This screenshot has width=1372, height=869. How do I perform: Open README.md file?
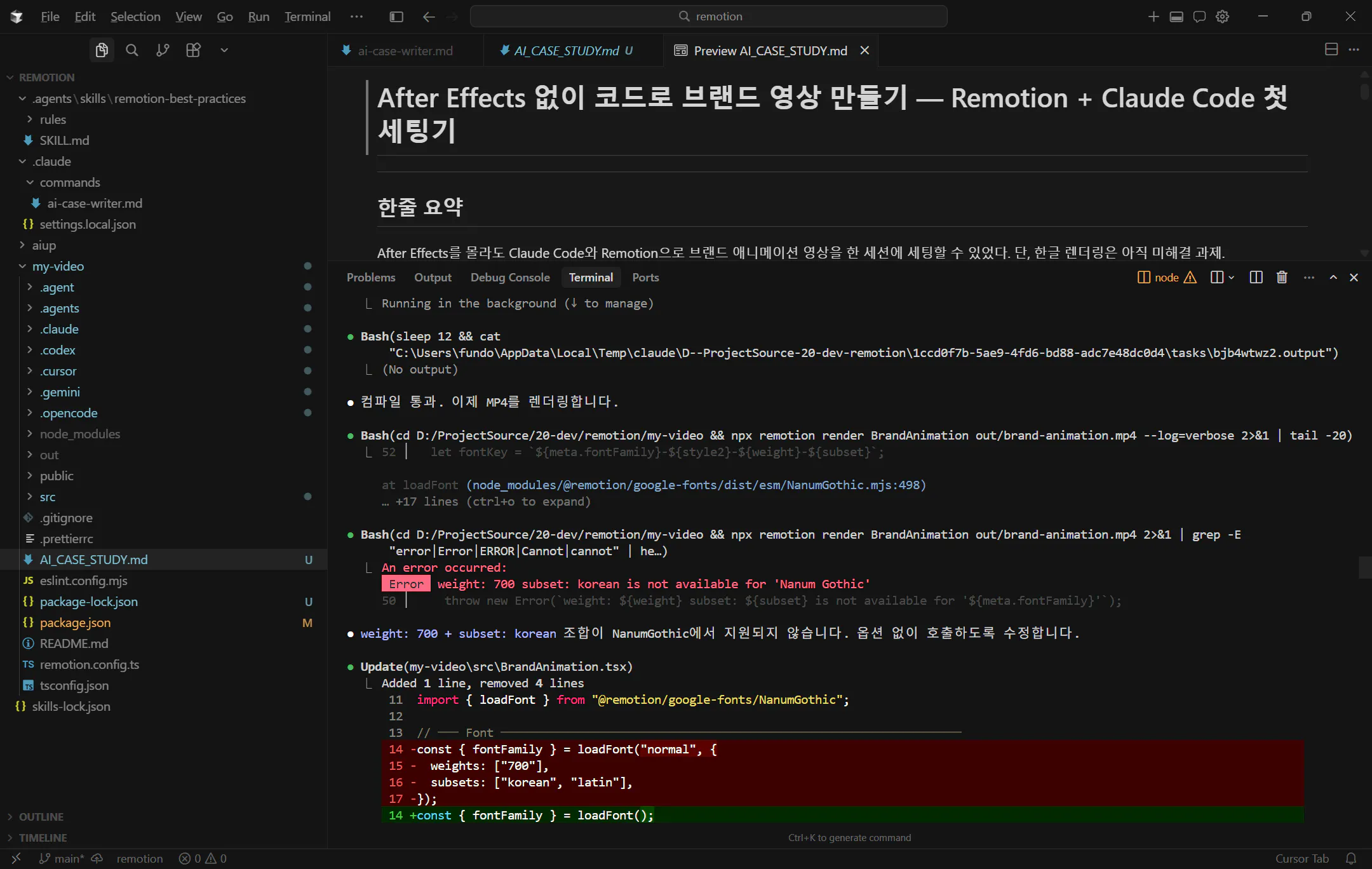tap(74, 643)
